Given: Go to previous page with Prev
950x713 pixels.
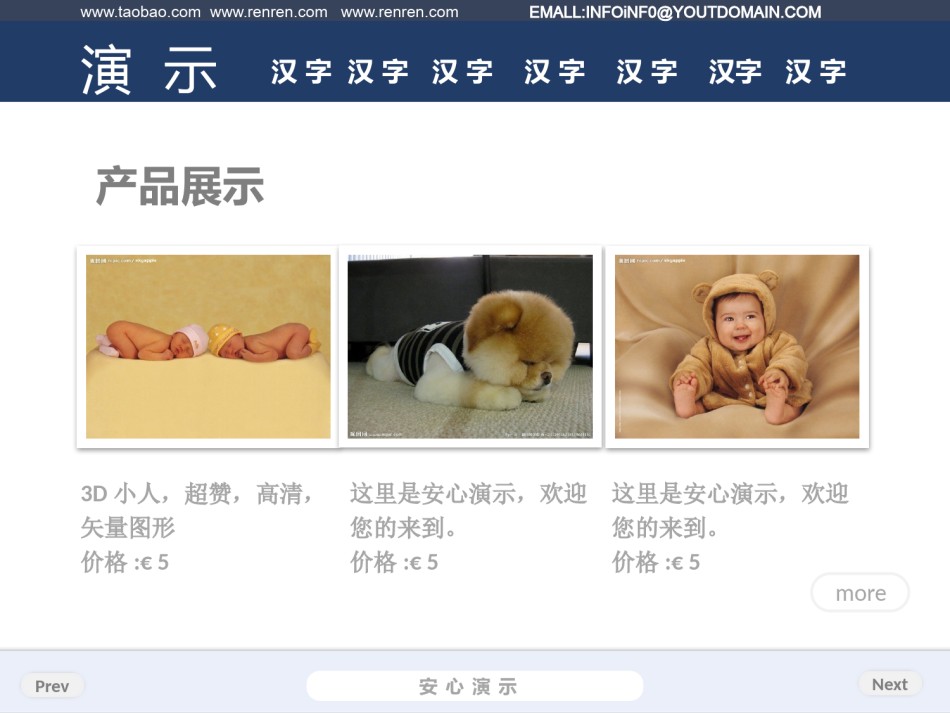Looking at the screenshot, I should point(52,686).
